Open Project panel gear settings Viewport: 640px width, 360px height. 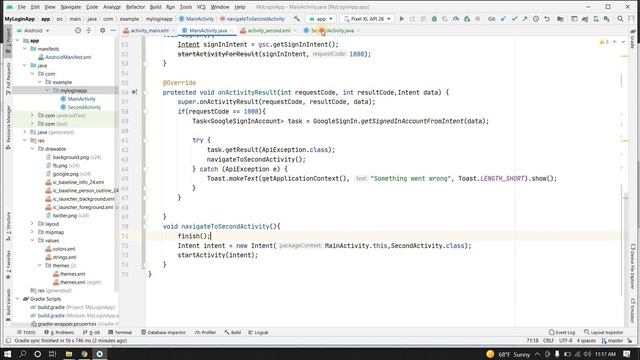[102, 31]
